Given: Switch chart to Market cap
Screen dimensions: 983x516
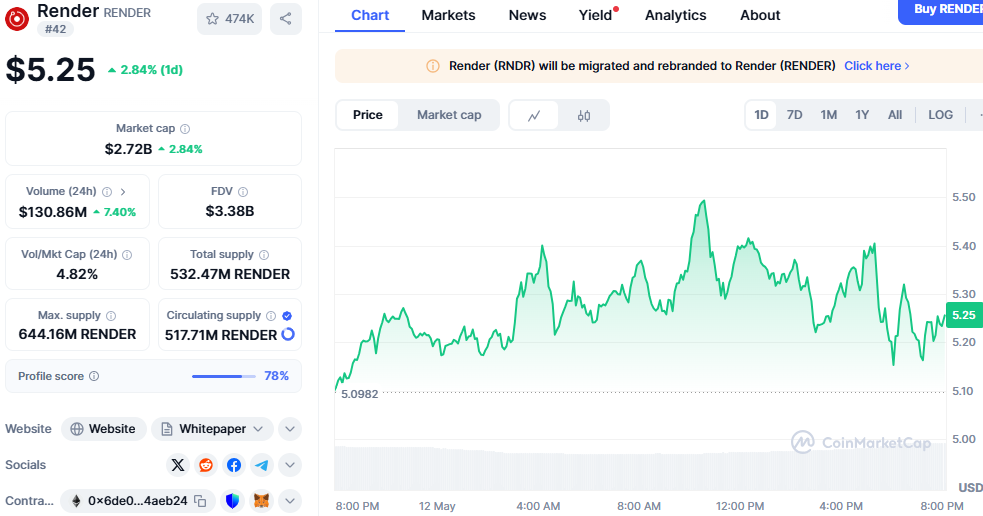Looking at the screenshot, I should [449, 115].
